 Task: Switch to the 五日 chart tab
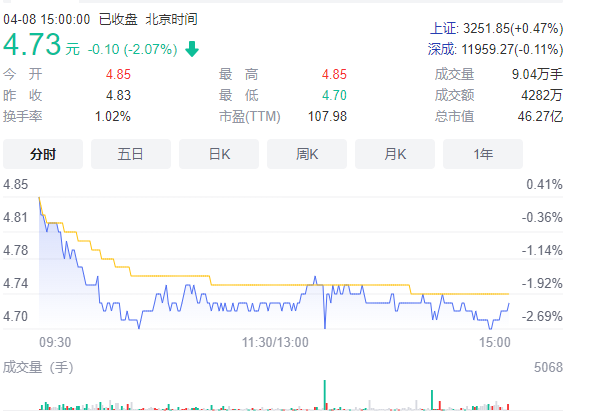[x=131, y=154]
